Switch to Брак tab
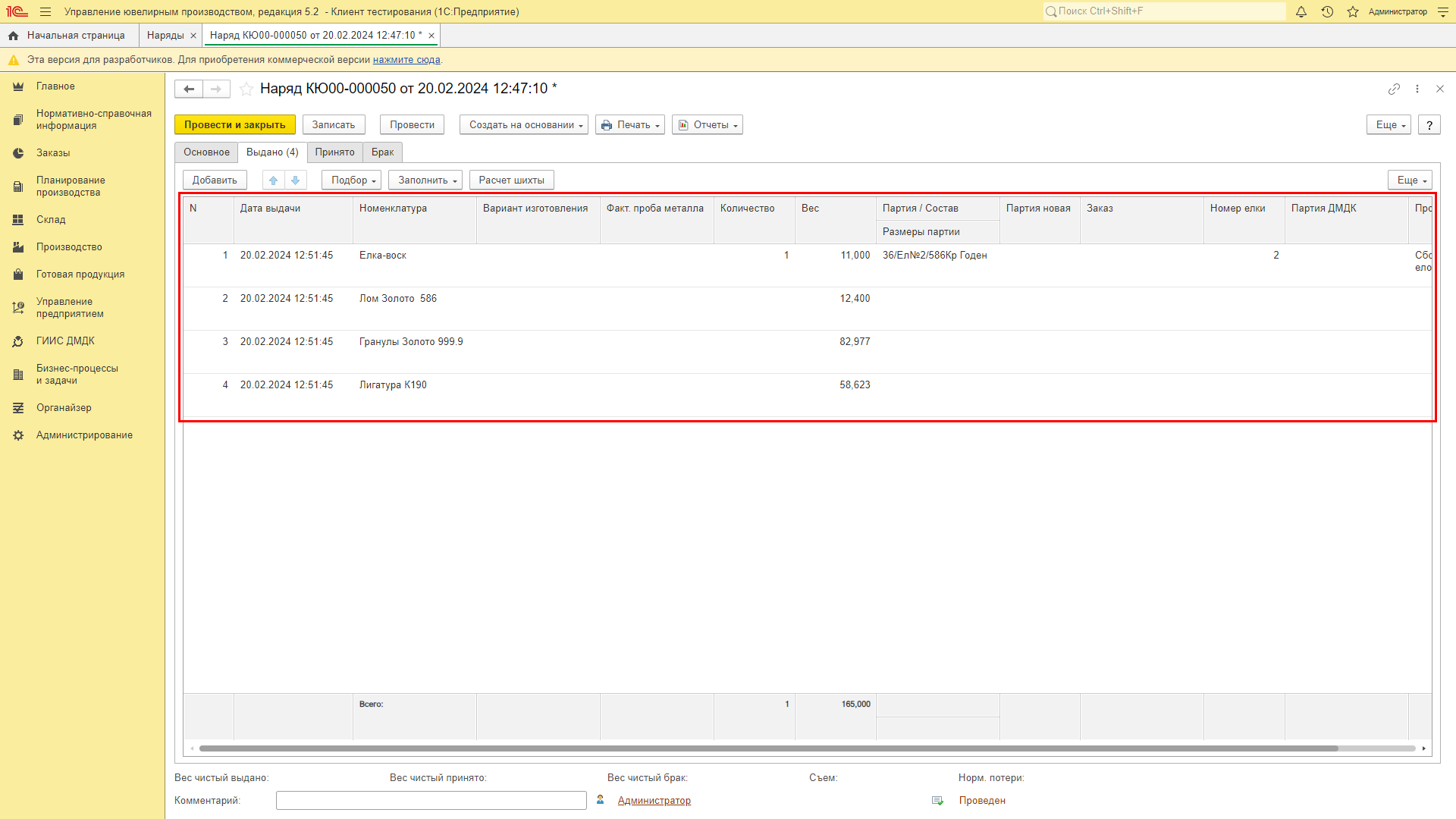The height and width of the screenshot is (819, 1456). [x=382, y=152]
